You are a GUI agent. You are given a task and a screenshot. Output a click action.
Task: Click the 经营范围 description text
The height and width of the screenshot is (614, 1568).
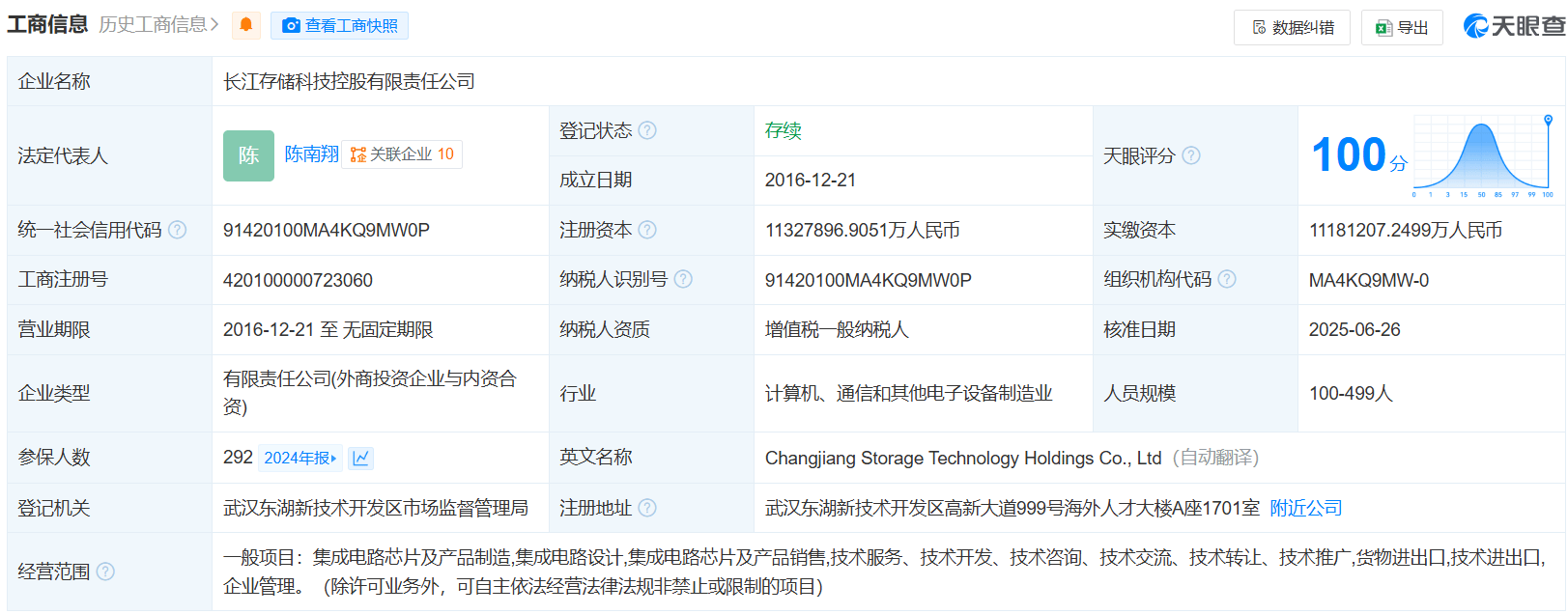[x=884, y=572]
